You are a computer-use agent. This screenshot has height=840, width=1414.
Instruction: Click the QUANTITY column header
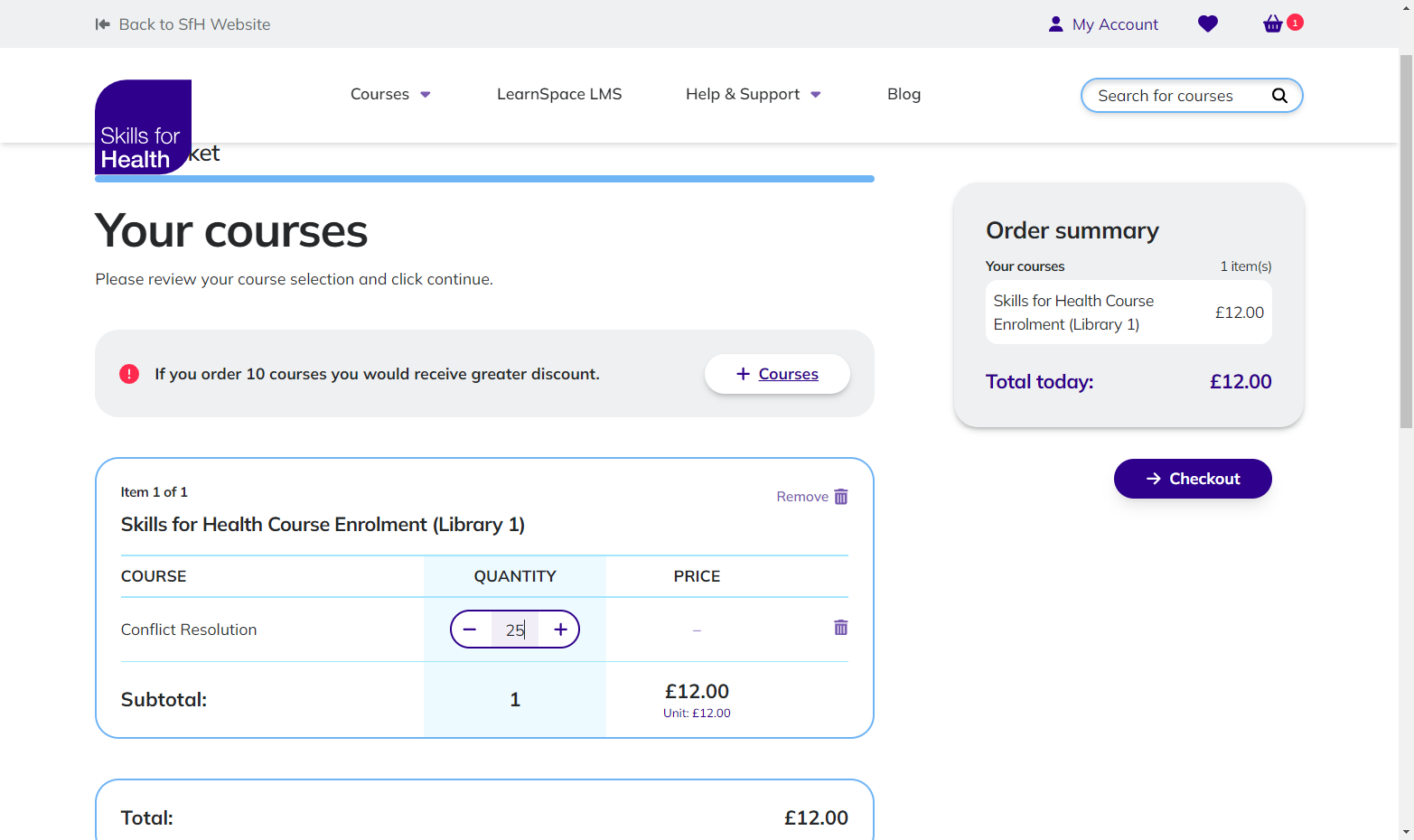515,576
